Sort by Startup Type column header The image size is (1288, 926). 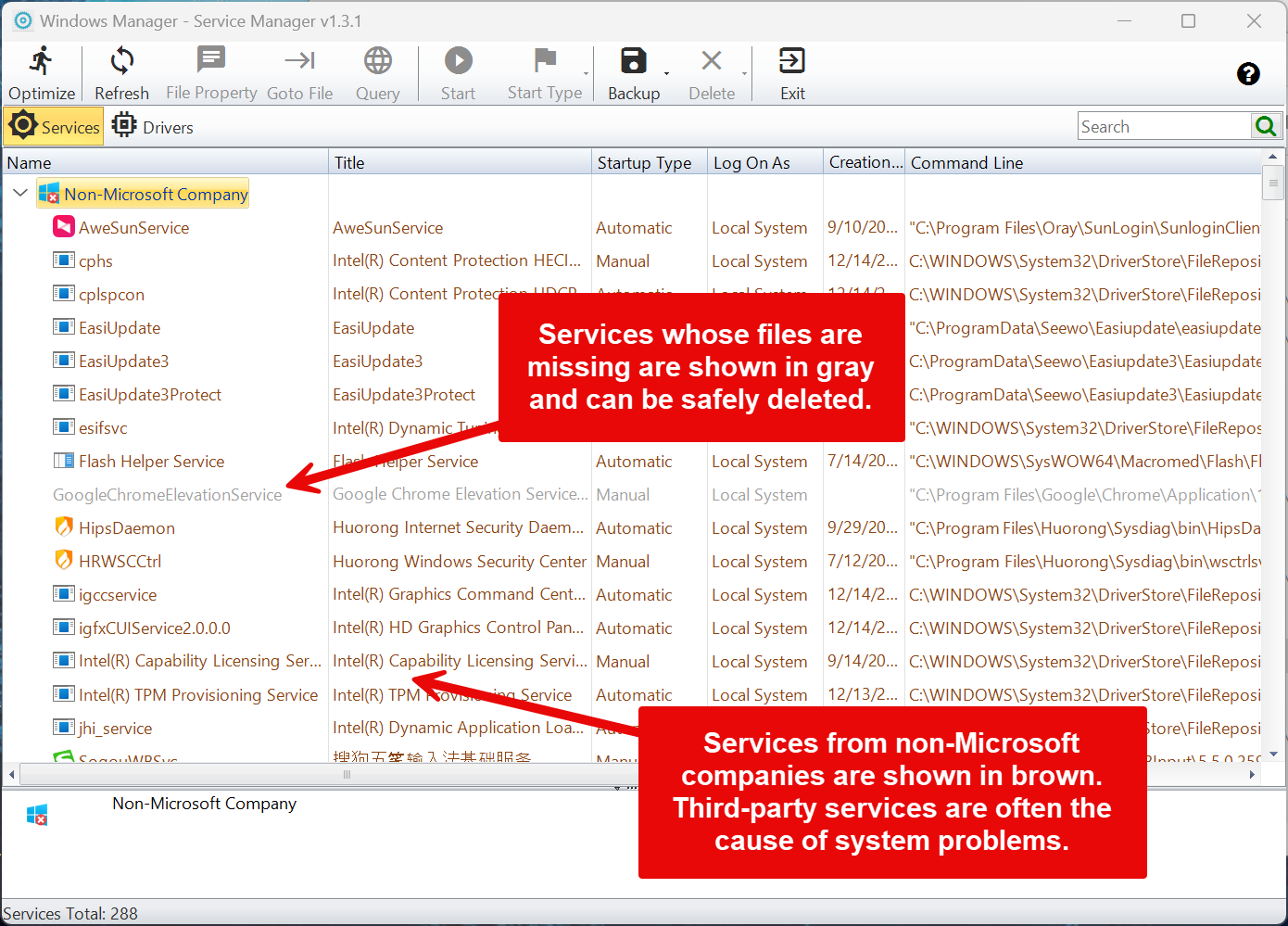pos(650,162)
